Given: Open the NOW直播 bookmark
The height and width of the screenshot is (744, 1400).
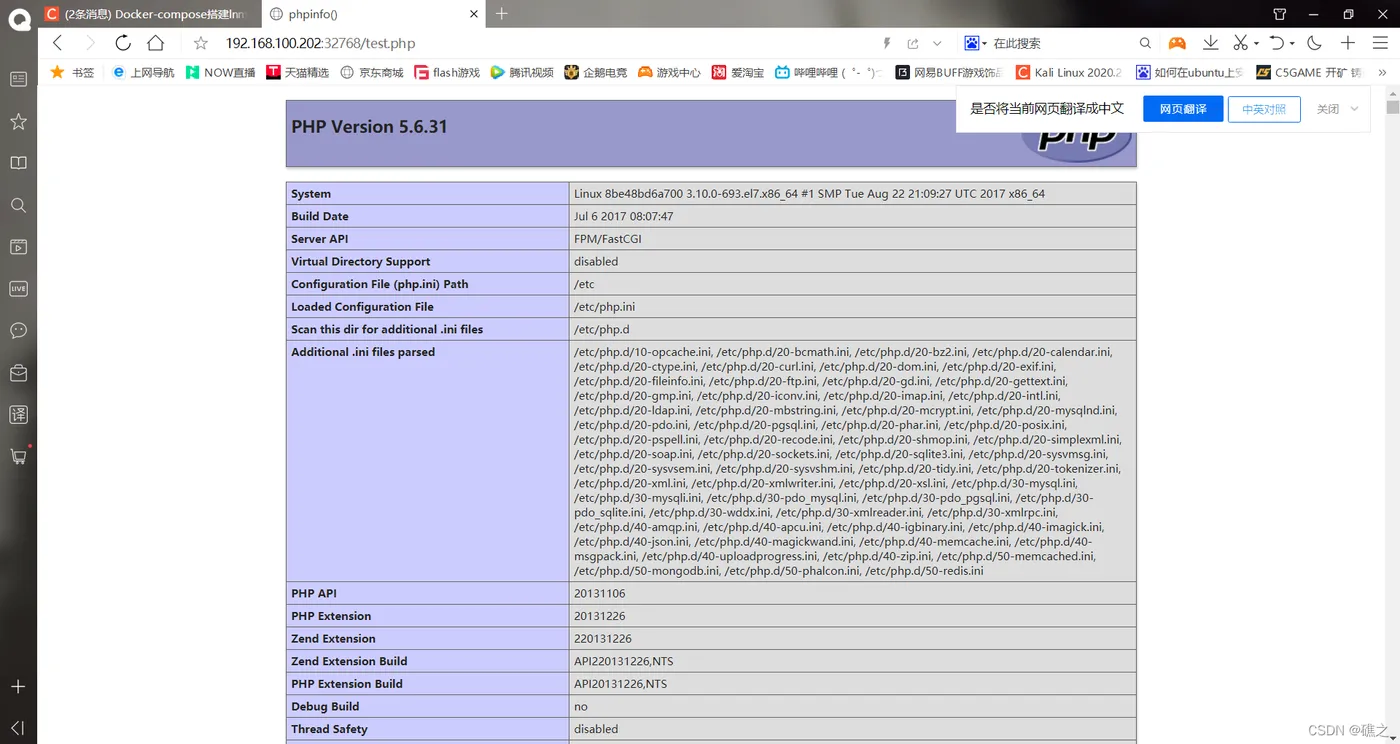Looking at the screenshot, I should coord(220,72).
